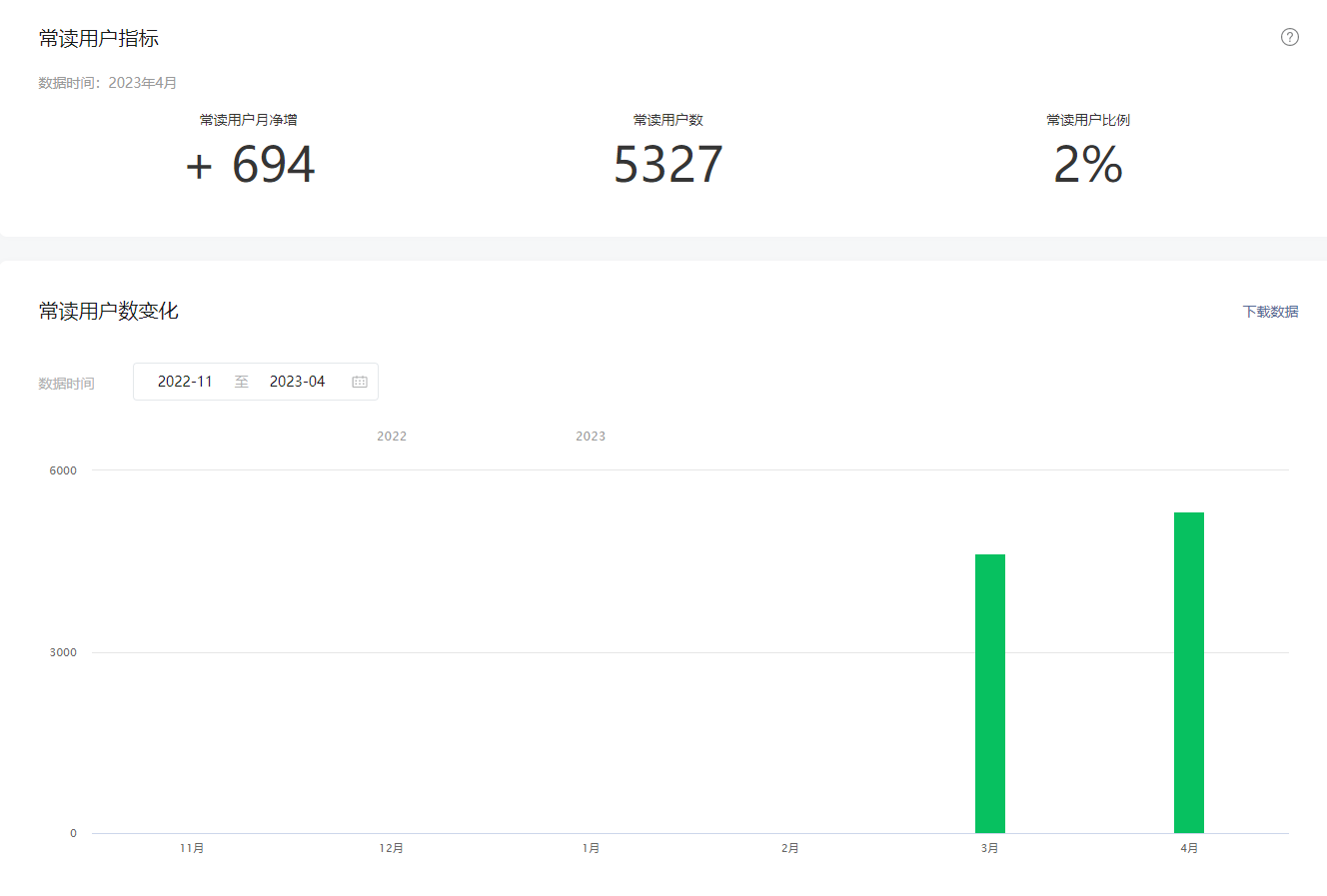Click the green bar for 3月
The width and height of the screenshot is (1327, 896).
click(x=989, y=693)
